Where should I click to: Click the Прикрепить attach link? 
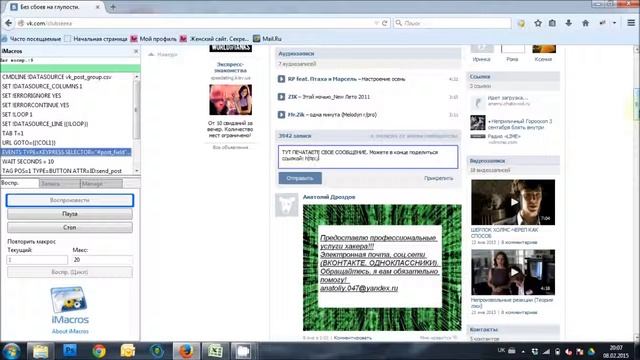tap(438, 178)
